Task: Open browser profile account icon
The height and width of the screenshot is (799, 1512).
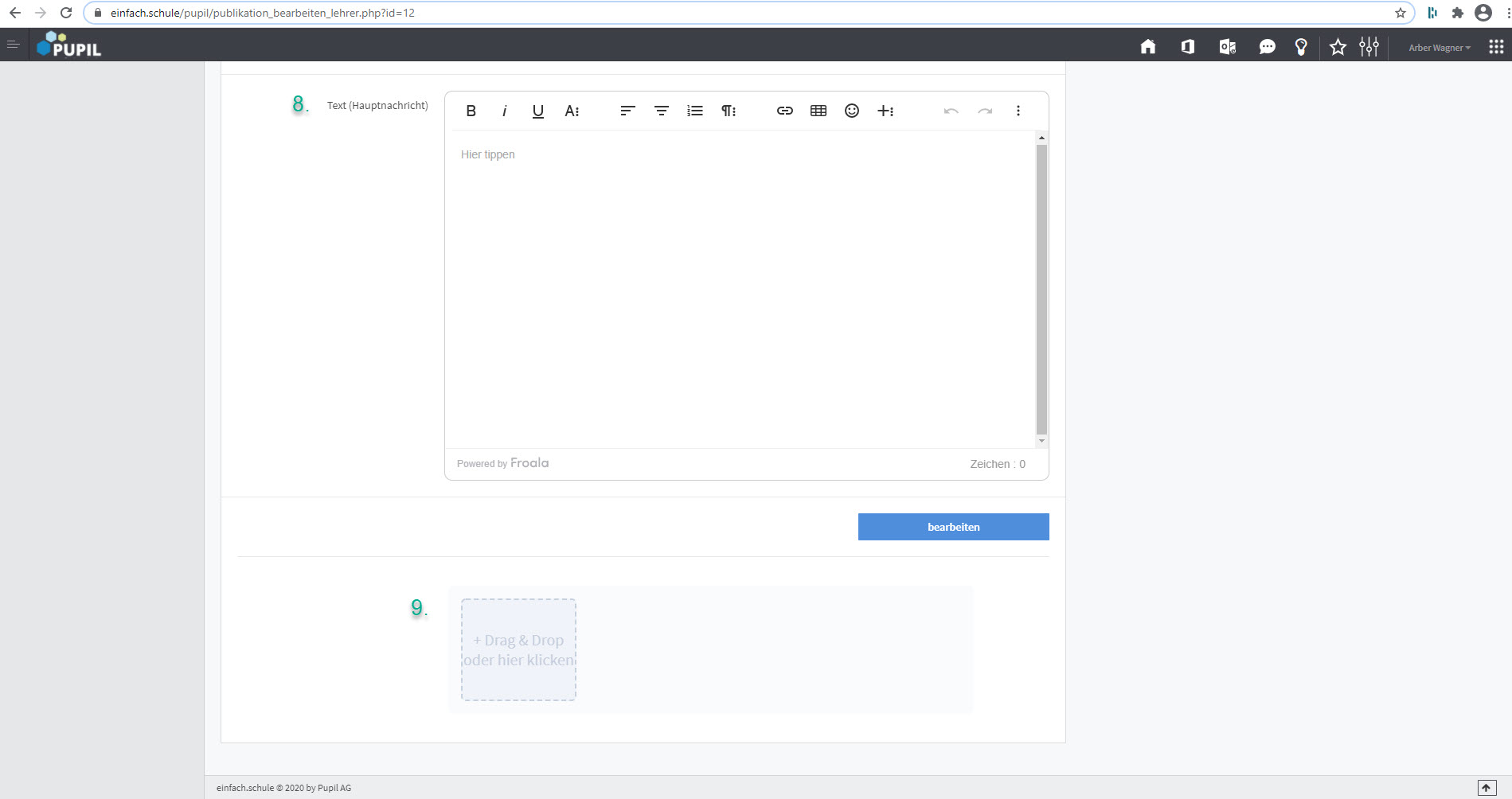Action: click(1483, 13)
